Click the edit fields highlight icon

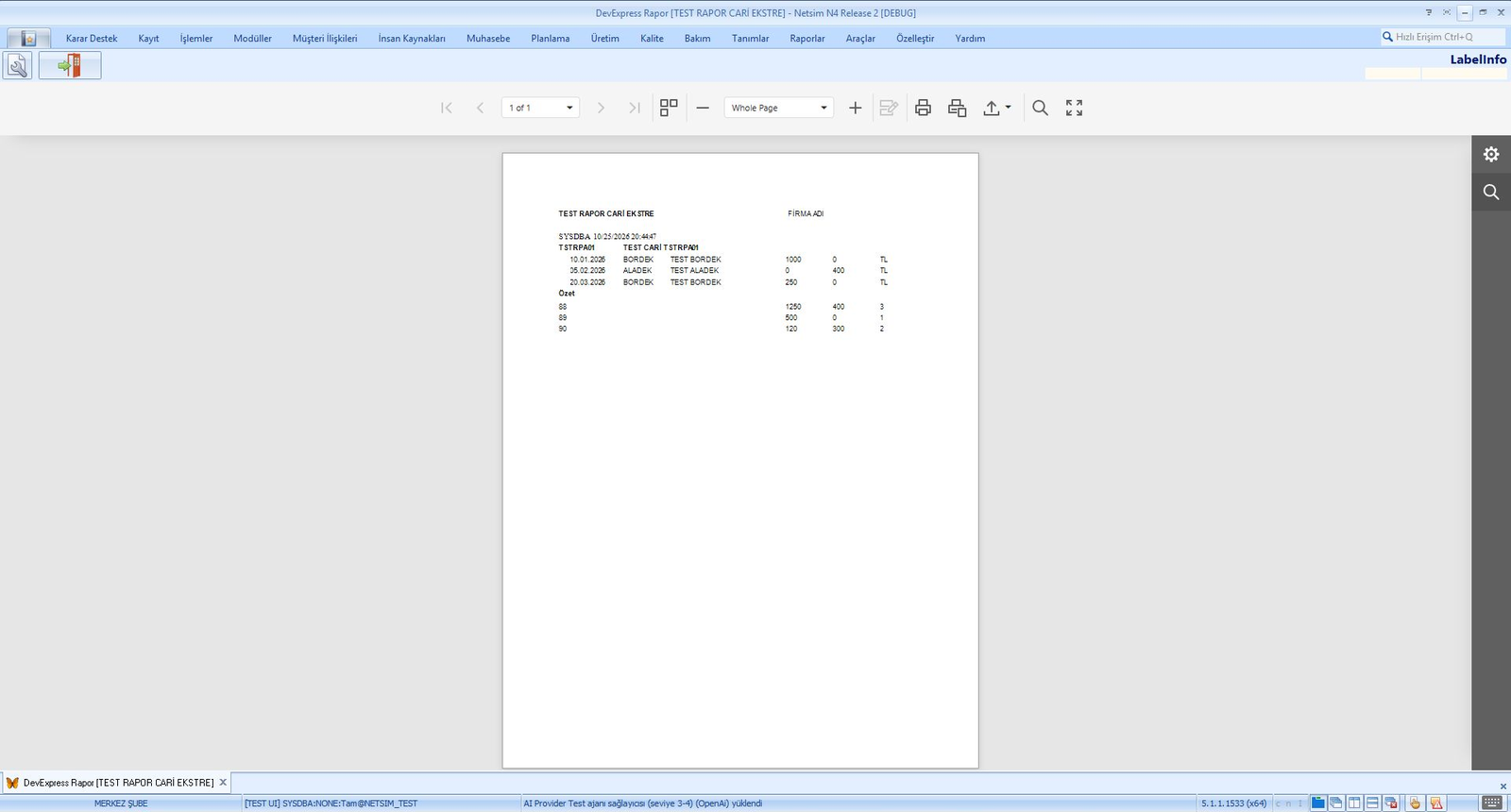889,108
